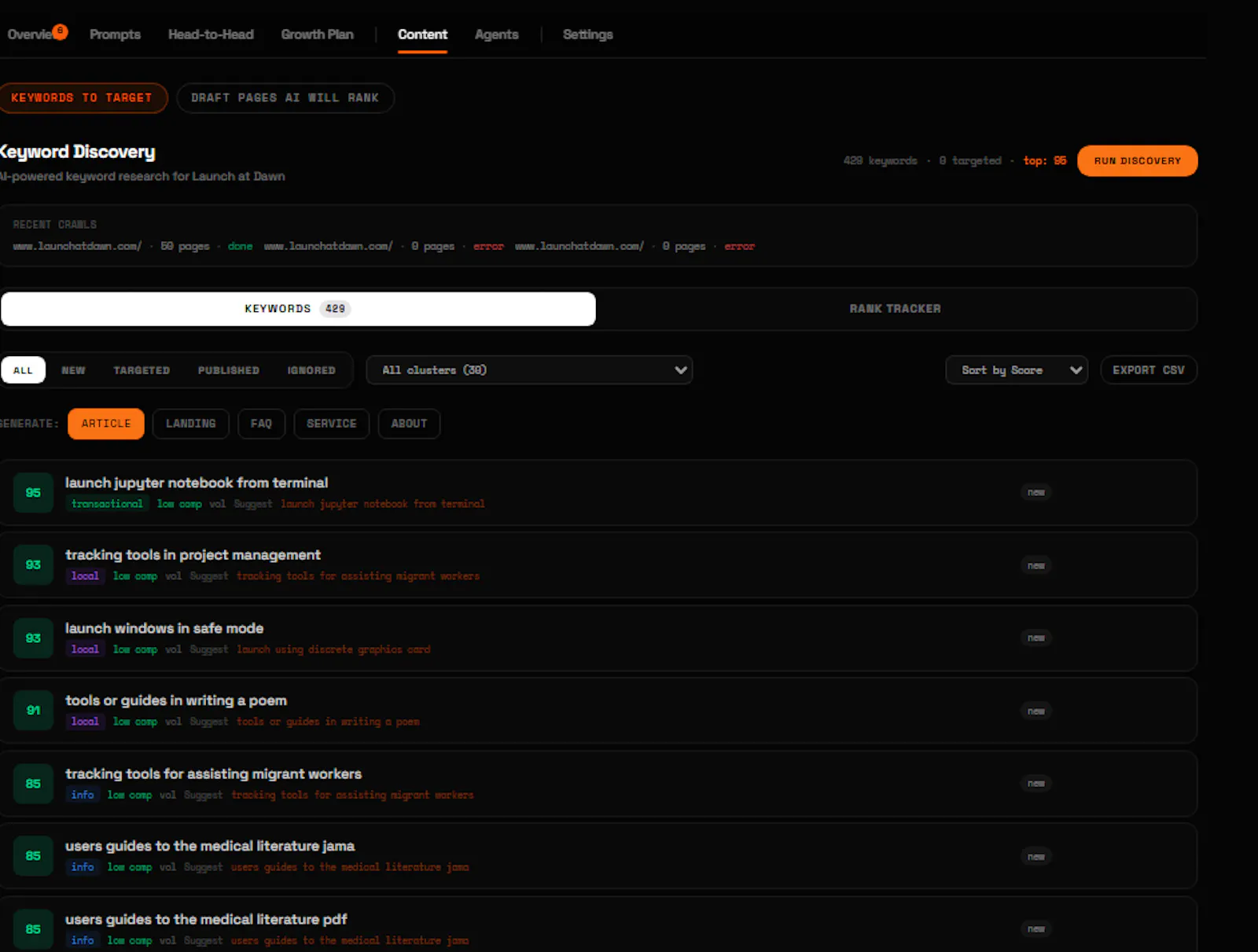Filter keywords by New
This screenshot has width=1258, height=952.
point(73,370)
